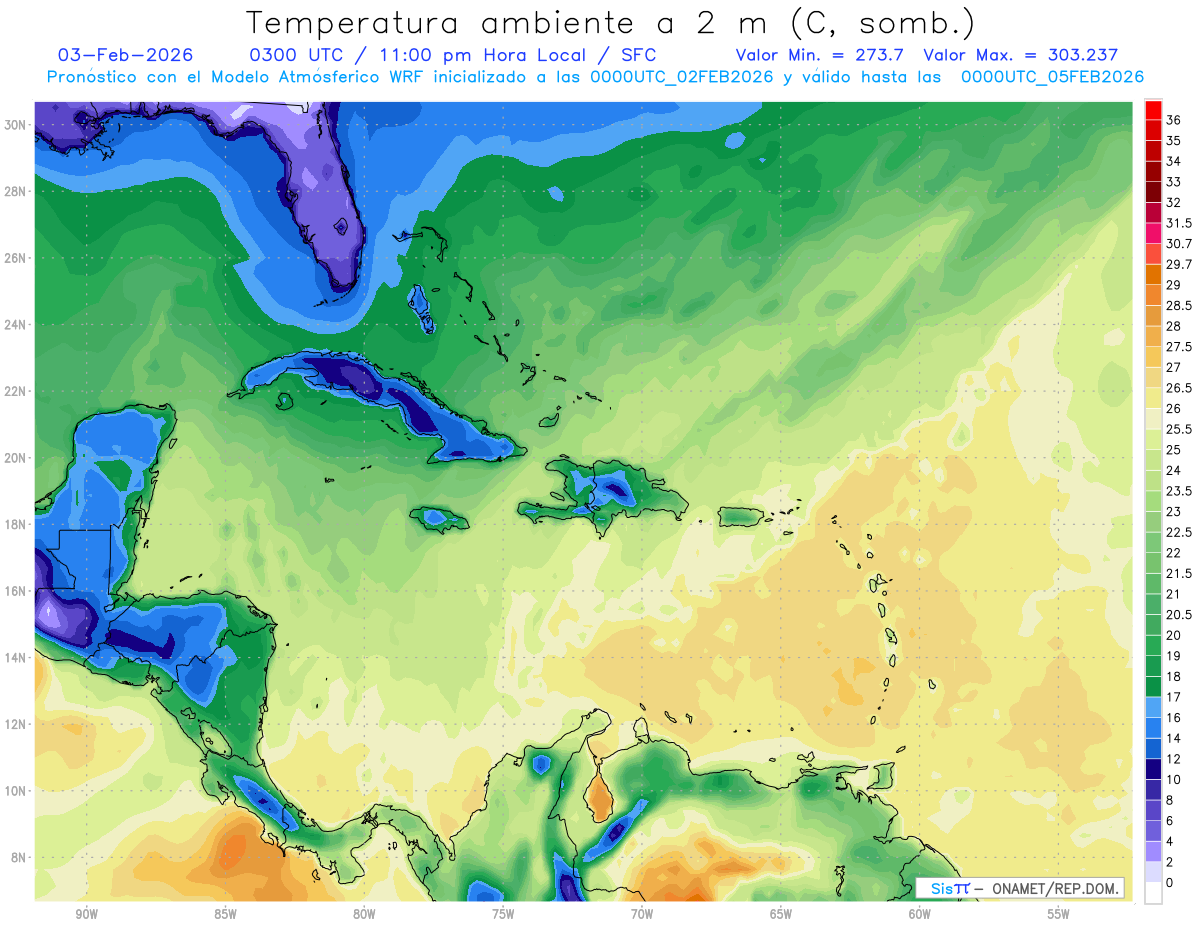Click the '0000UTC_02FEB2026' initialization timestamp

[x=682, y=76]
